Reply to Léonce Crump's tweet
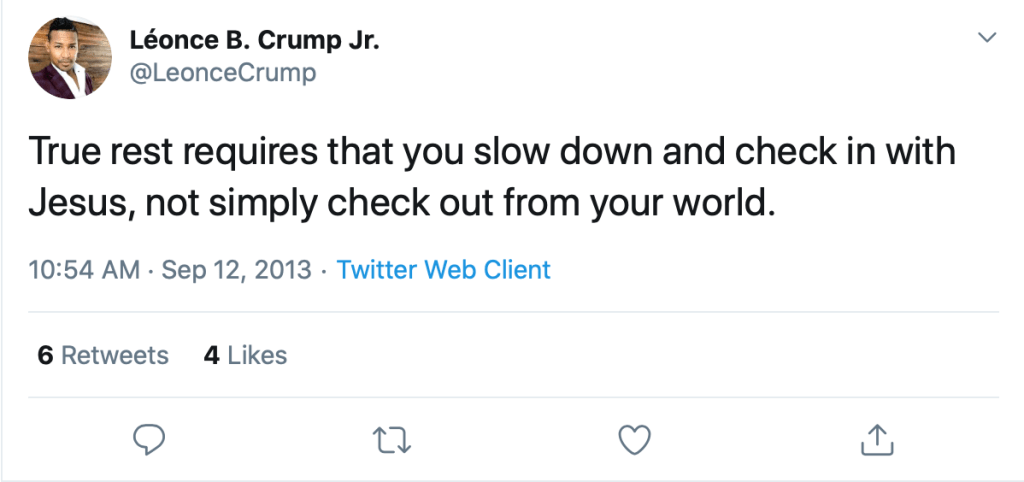 [x=148, y=438]
